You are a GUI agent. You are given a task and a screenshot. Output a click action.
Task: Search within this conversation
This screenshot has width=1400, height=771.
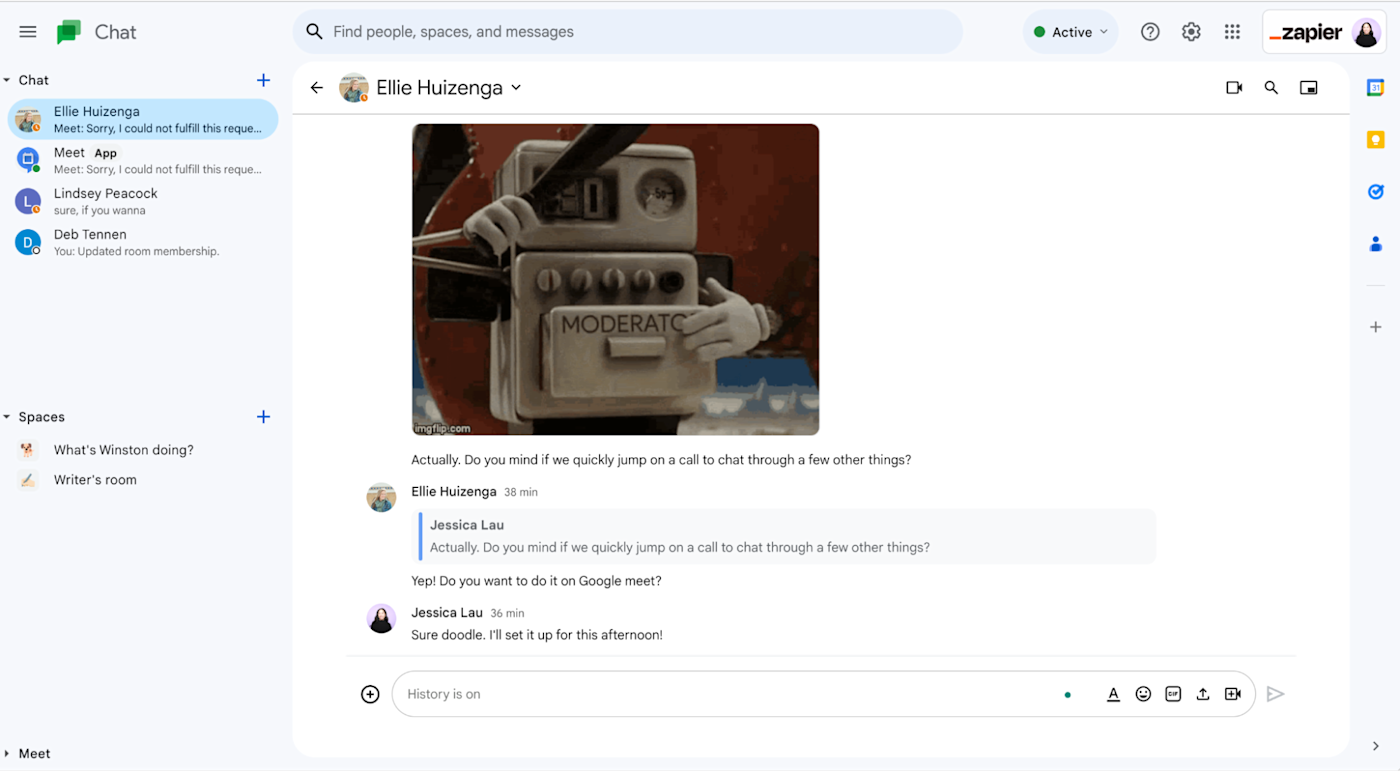coord(1271,88)
